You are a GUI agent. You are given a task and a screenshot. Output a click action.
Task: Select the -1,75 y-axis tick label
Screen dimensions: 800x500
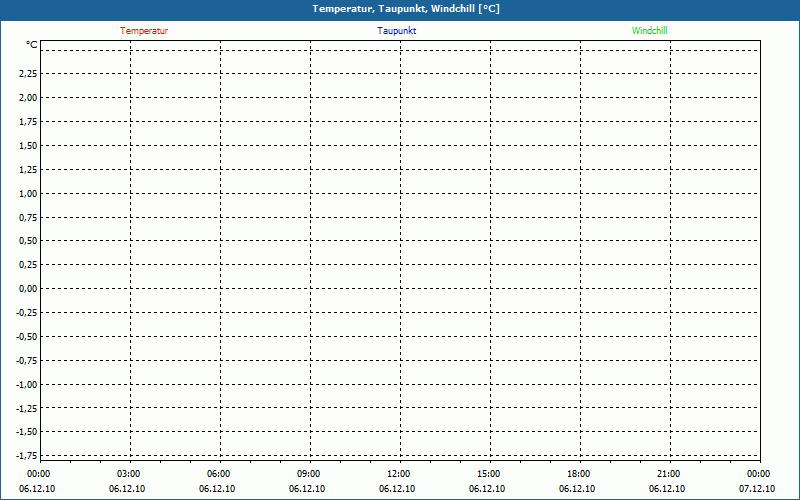(x=25, y=432)
